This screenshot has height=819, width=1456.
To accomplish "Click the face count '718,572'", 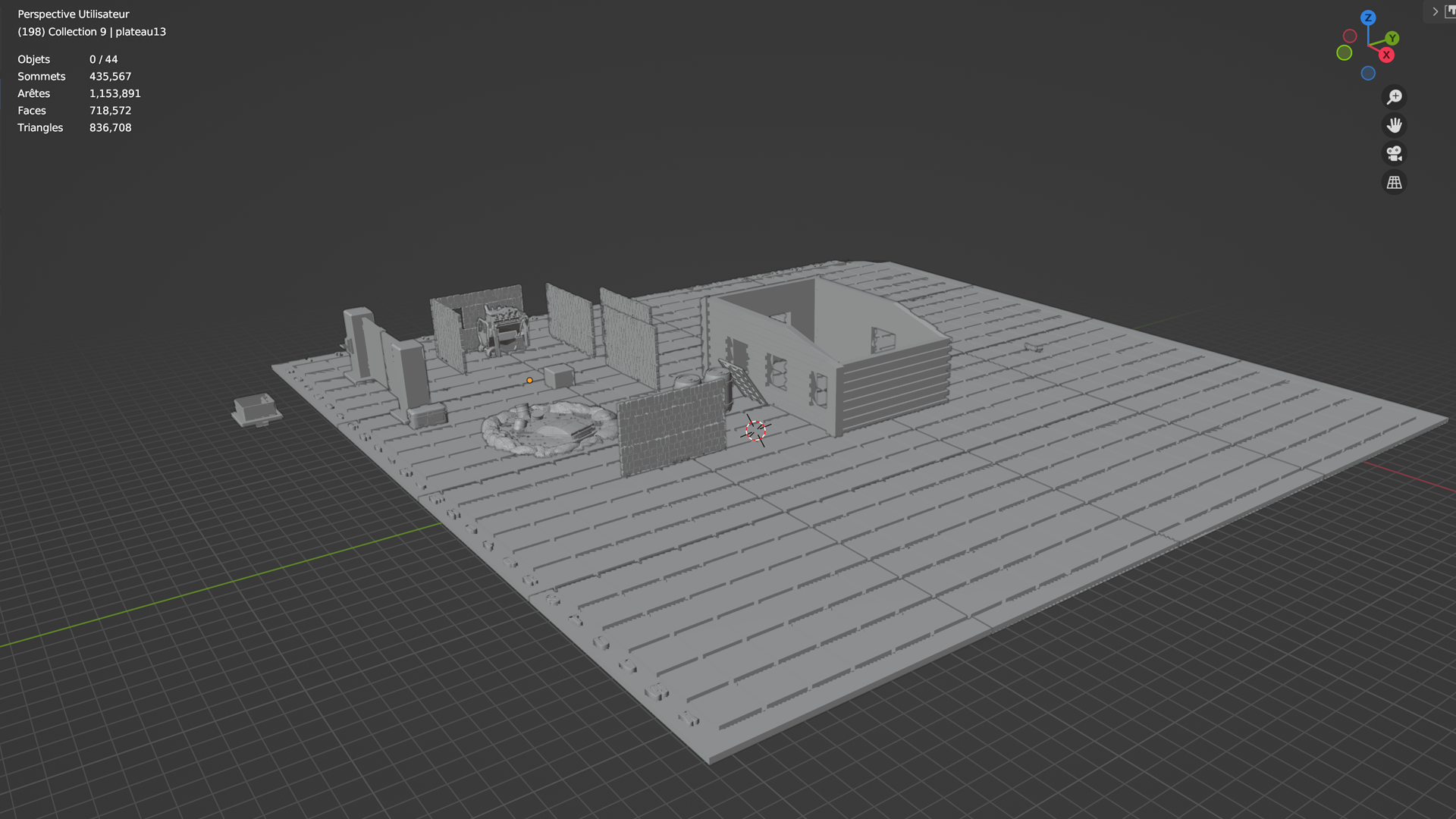I will [111, 111].
